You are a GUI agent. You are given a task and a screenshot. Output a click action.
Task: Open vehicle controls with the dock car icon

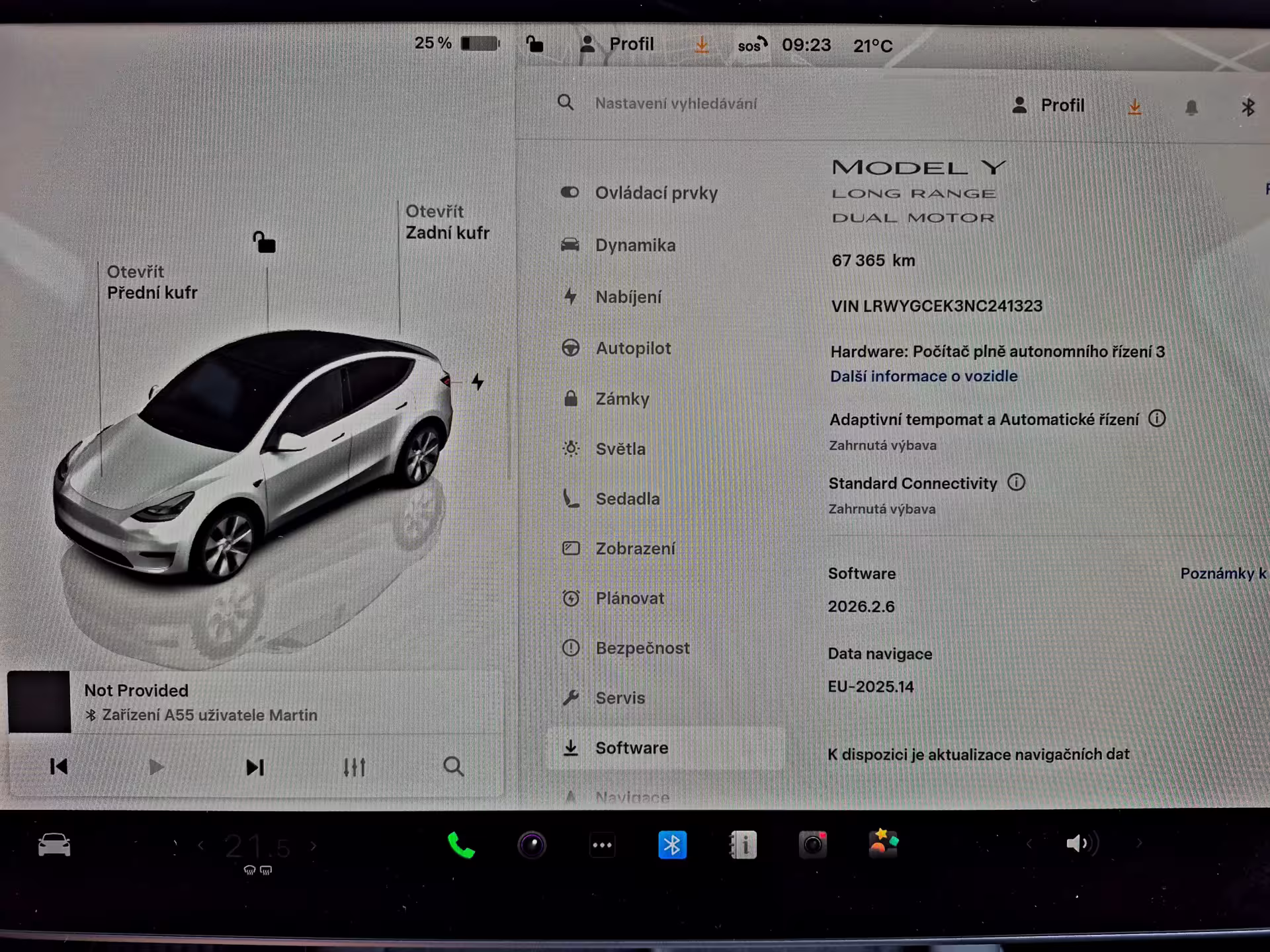click(x=54, y=844)
